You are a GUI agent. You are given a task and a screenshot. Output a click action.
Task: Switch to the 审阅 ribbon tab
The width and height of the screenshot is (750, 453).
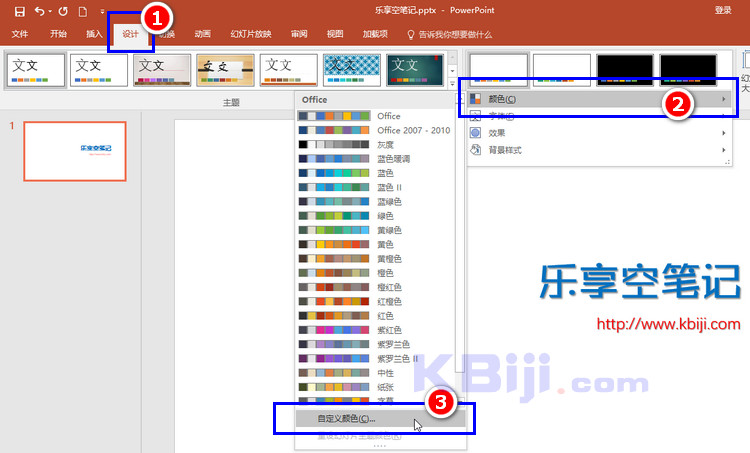(x=299, y=34)
